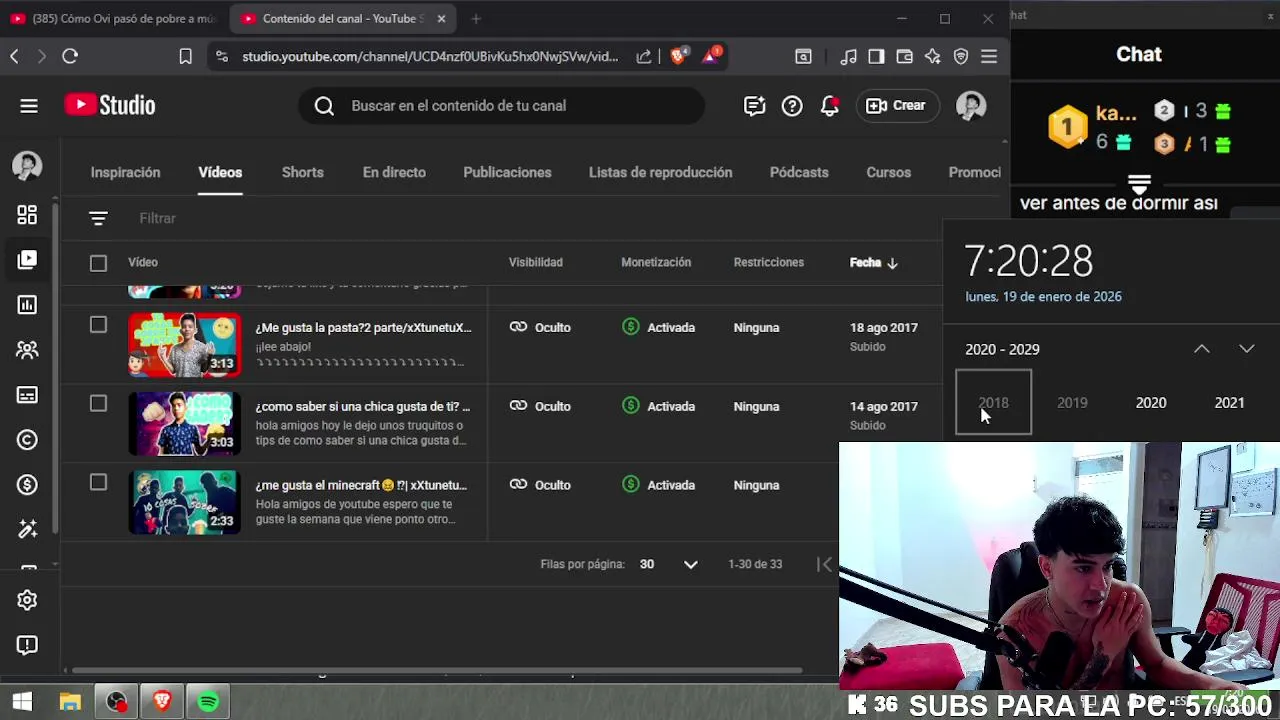Open the browser main menu icon
Image resolution: width=1280 pixels, height=720 pixels.
pos(989,57)
